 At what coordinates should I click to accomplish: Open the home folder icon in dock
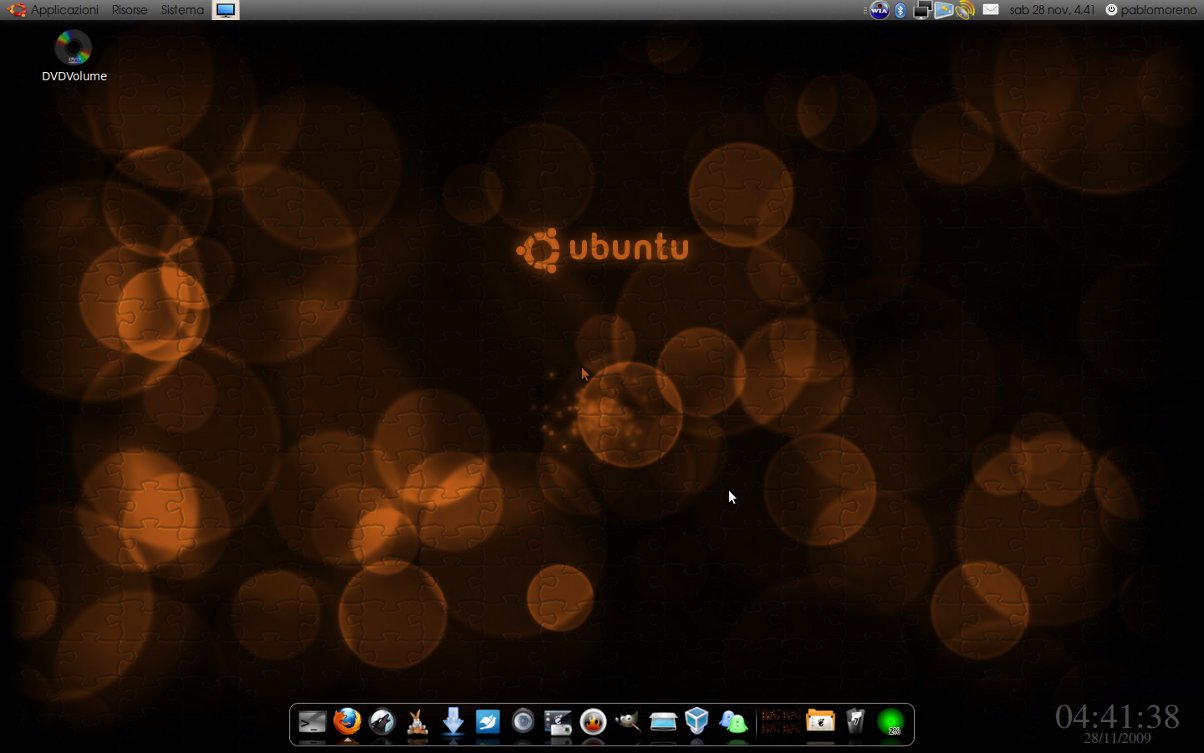pyautogui.click(x=820, y=722)
